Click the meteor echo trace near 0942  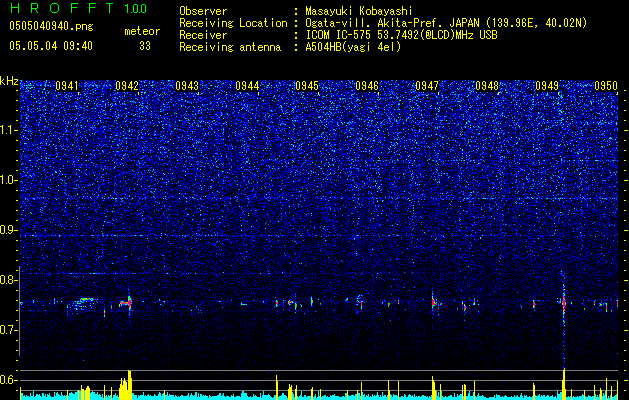pos(126,303)
